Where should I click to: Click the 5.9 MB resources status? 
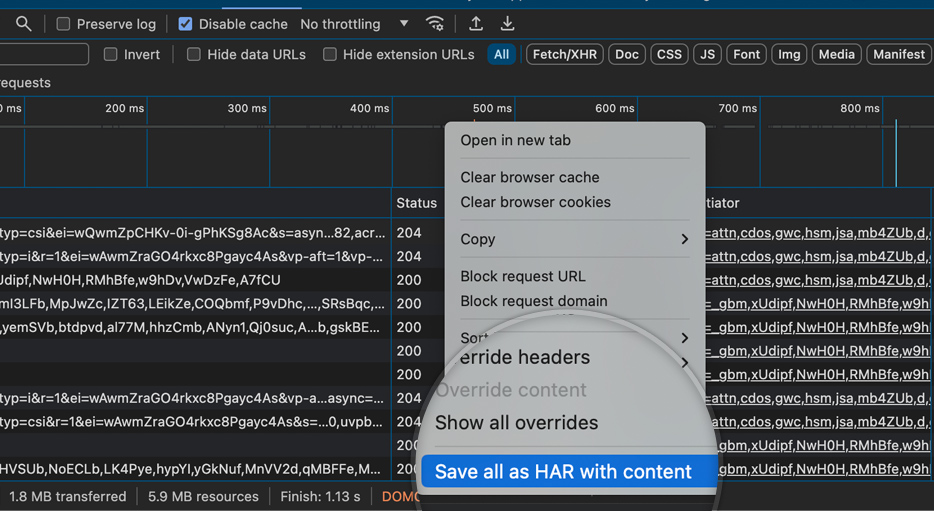pos(203,496)
